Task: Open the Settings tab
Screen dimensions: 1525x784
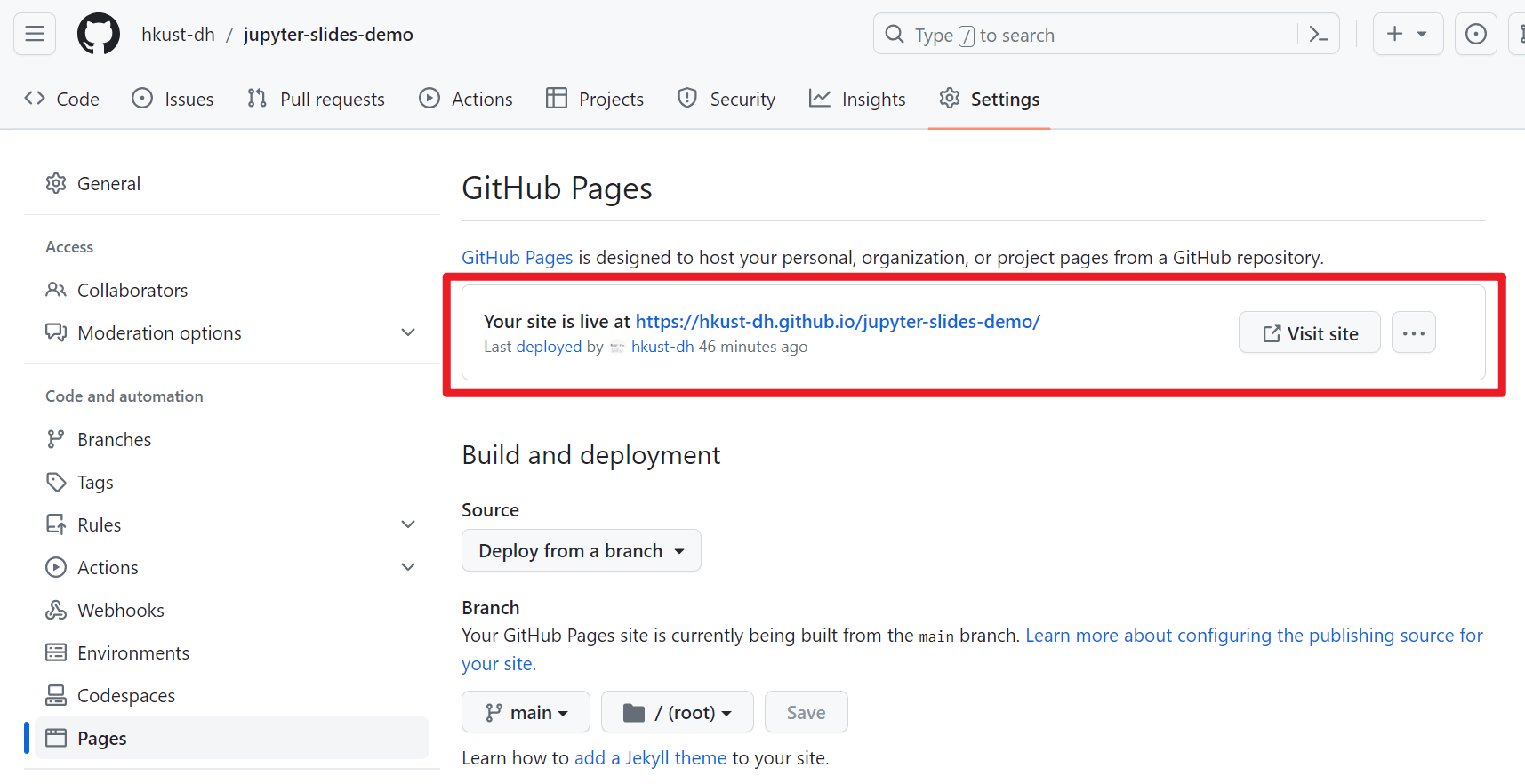Action: tap(990, 99)
